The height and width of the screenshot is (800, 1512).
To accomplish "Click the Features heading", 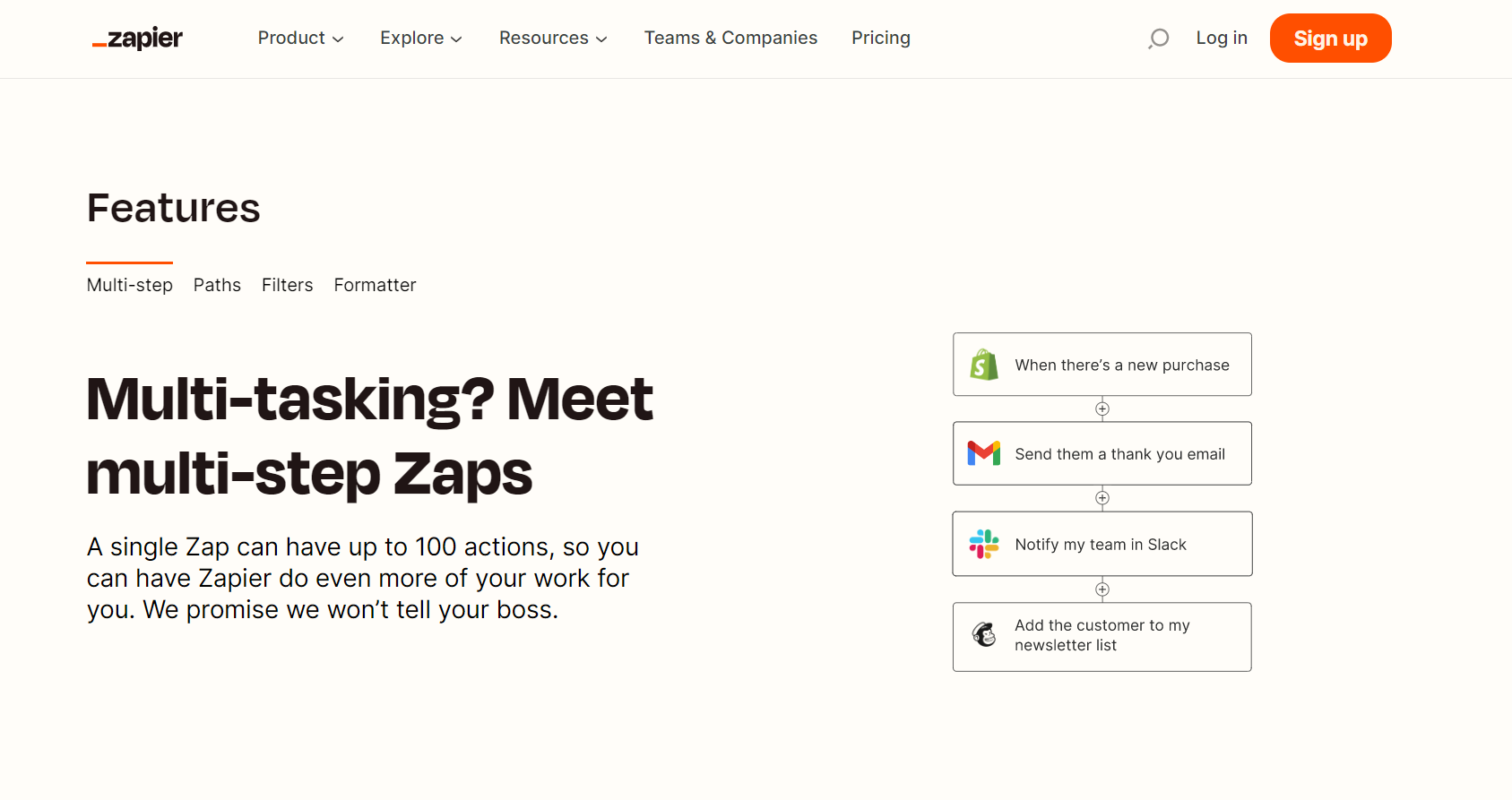I will (174, 208).
